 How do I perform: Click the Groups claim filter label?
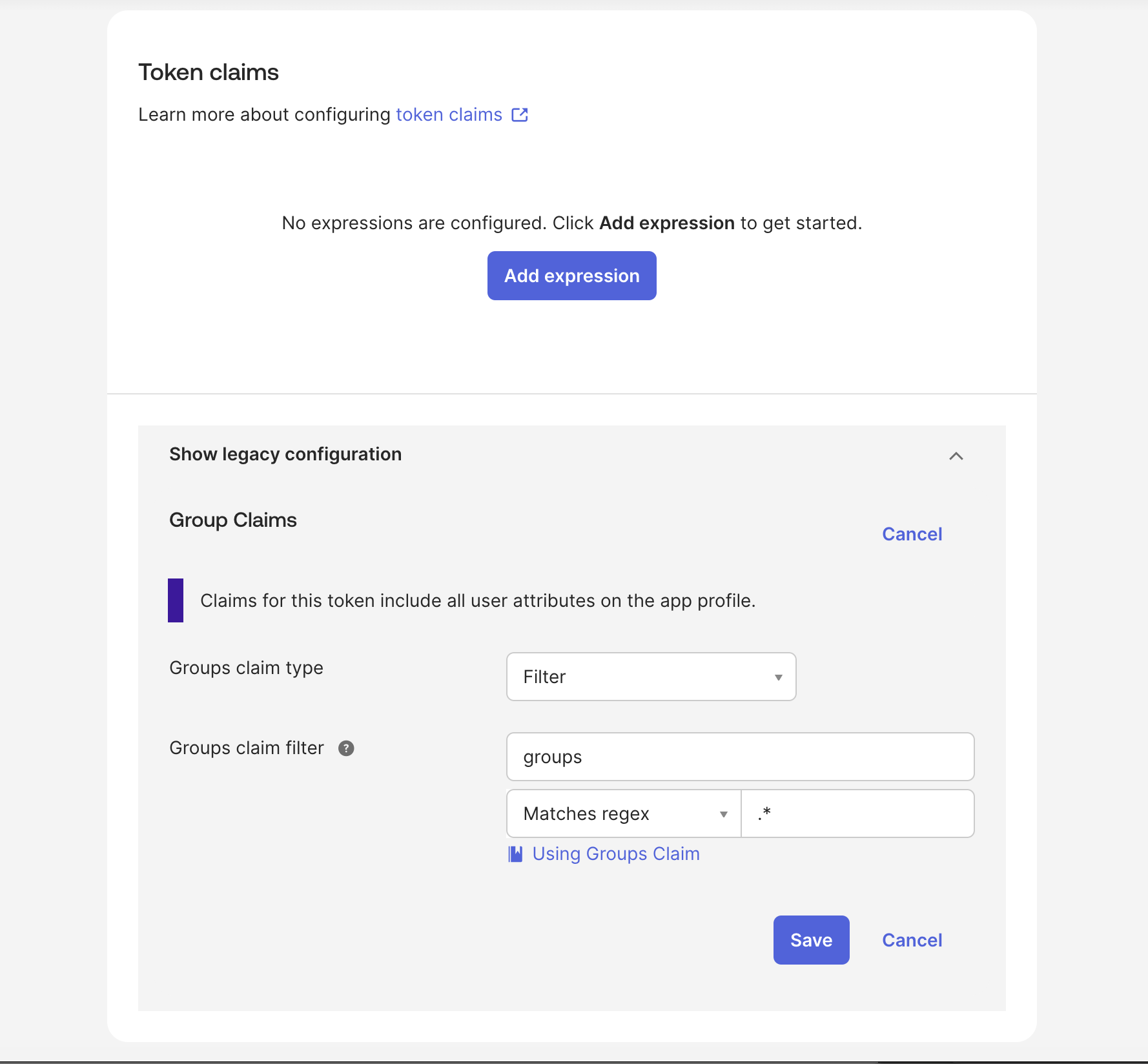[x=246, y=748]
